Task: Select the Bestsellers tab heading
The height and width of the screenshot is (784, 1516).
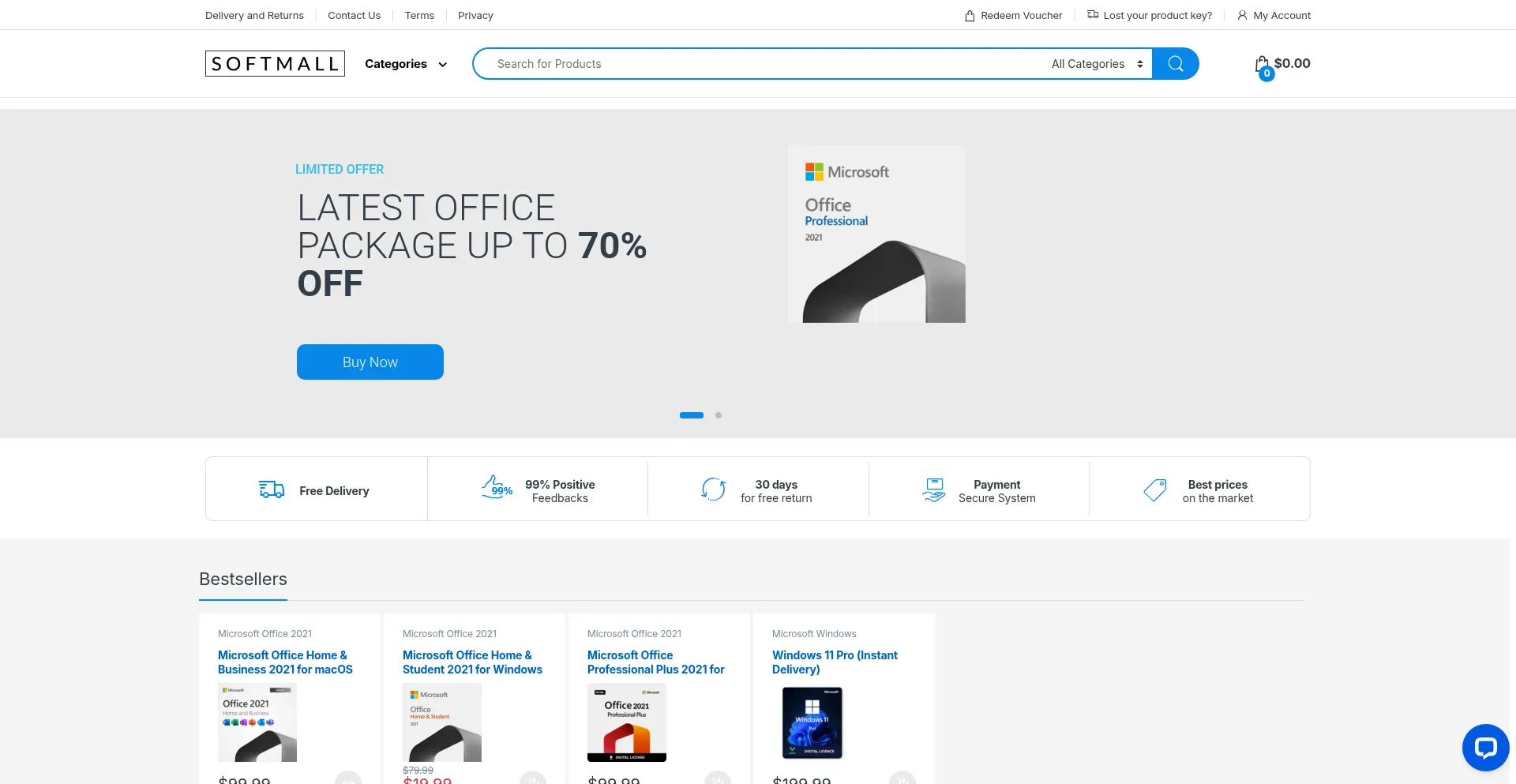Action: [x=243, y=580]
